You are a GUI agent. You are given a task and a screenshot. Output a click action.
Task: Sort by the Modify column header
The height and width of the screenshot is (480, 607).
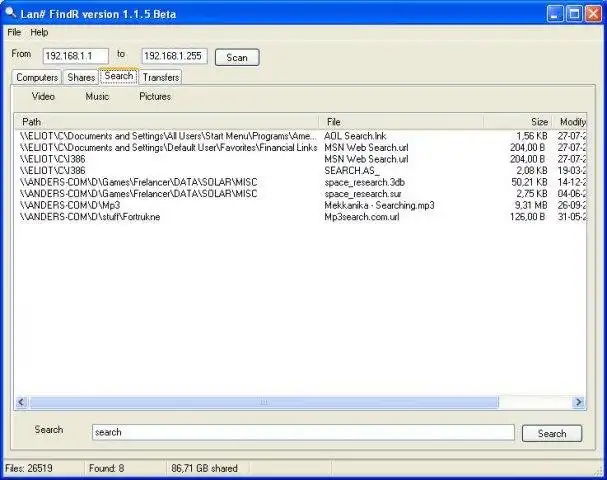click(569, 122)
